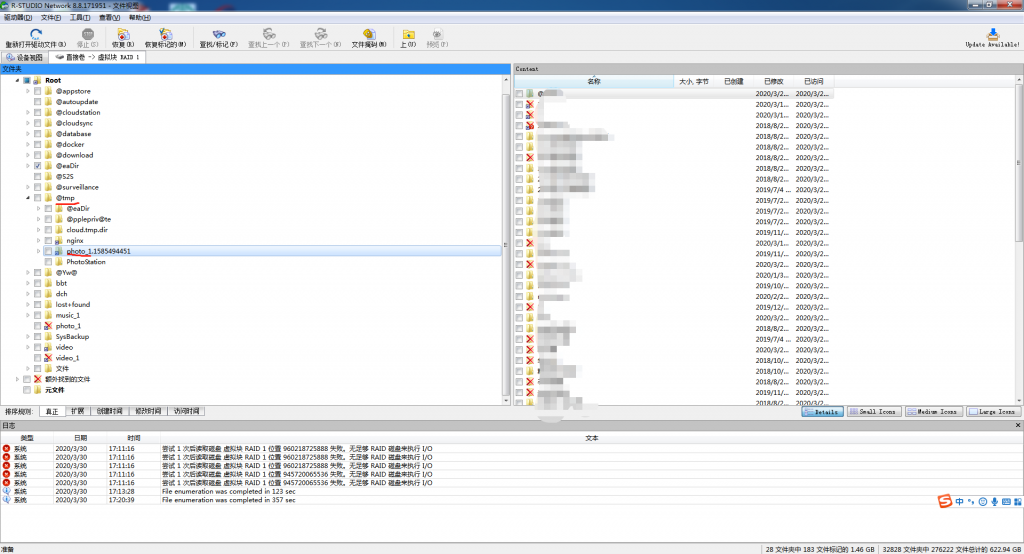Click the Recover (恢复) toolbar icon
This screenshot has width=1024, height=554.
tap(124, 35)
